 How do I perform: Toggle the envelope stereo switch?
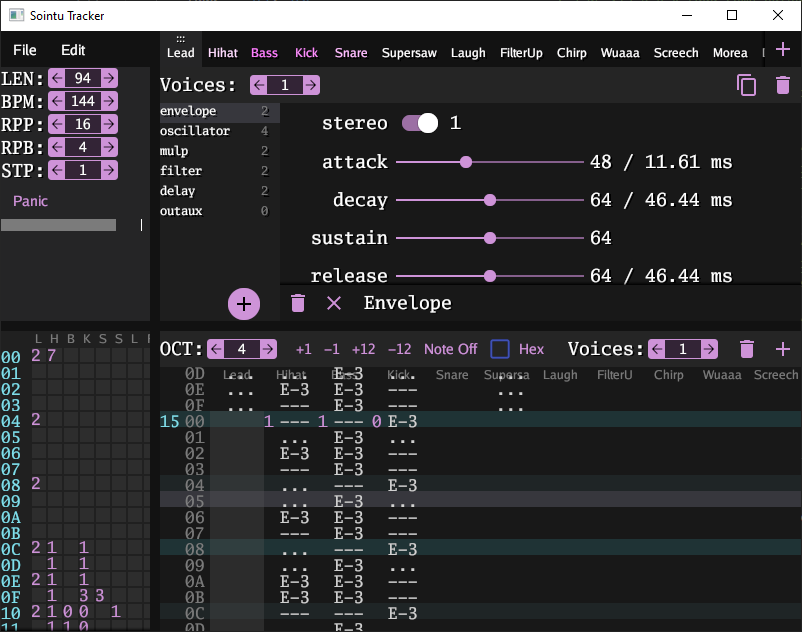point(421,121)
